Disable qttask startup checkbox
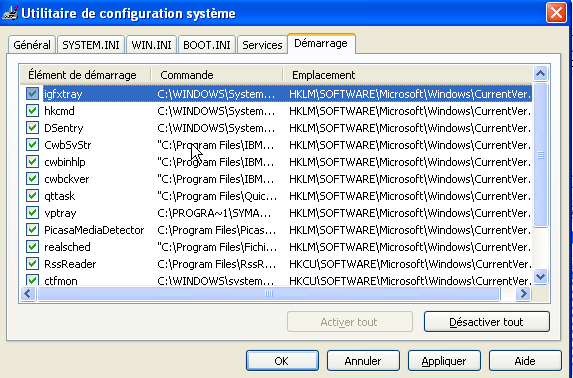This screenshot has height=378, width=573. point(32,196)
